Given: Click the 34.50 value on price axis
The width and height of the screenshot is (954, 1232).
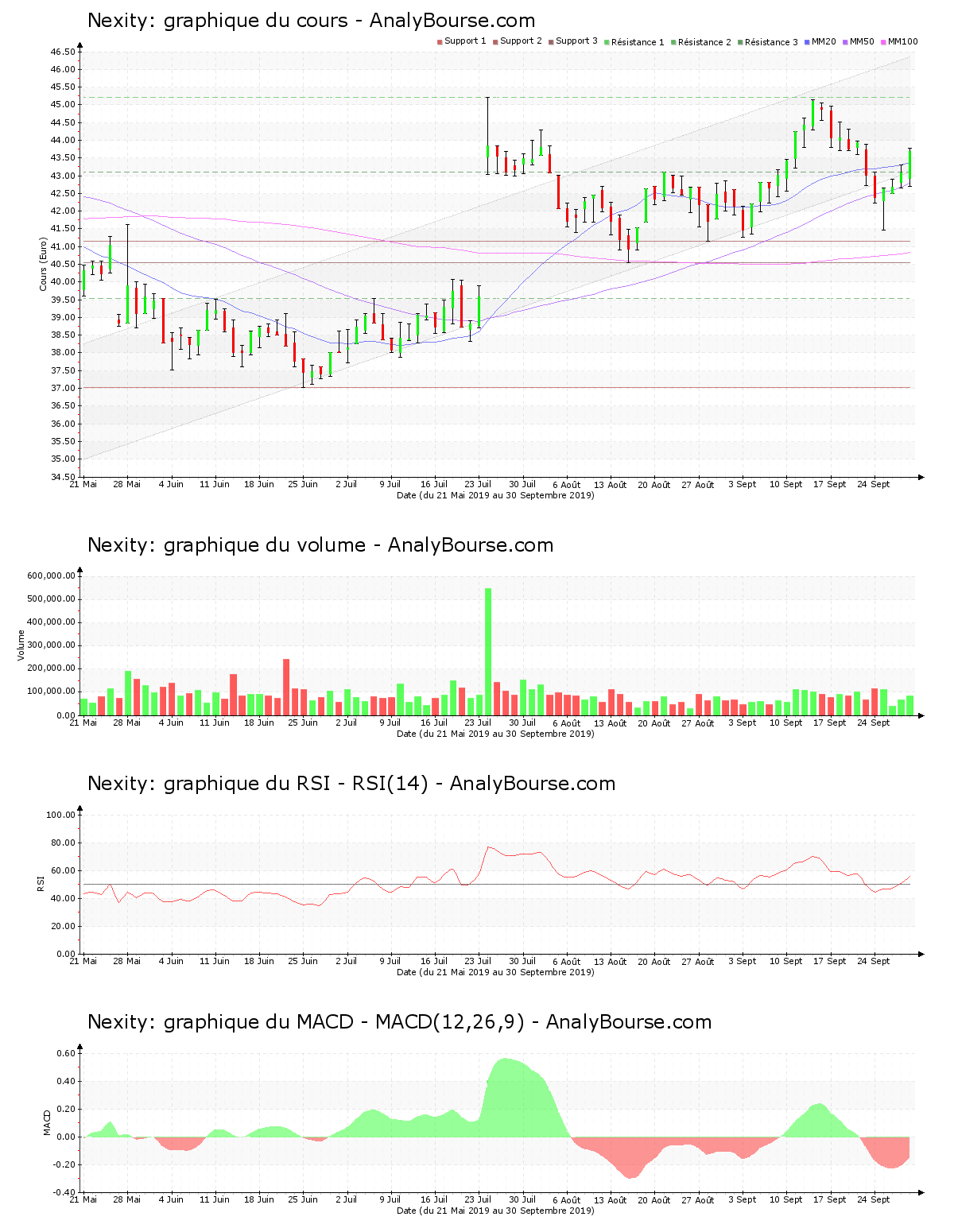Looking at the screenshot, I should tap(63, 477).
